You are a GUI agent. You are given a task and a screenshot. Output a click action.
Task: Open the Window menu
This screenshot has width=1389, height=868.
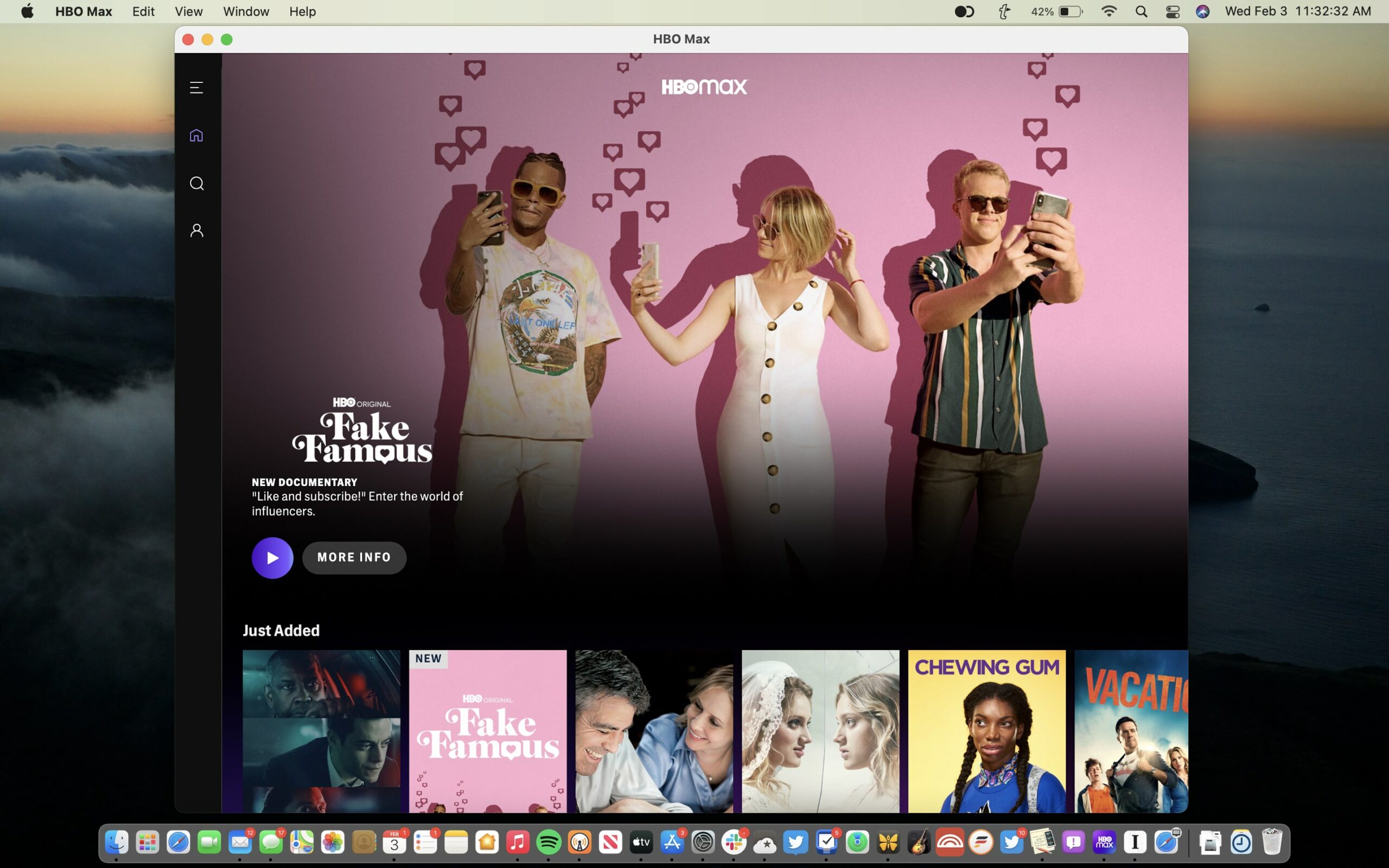click(x=246, y=11)
